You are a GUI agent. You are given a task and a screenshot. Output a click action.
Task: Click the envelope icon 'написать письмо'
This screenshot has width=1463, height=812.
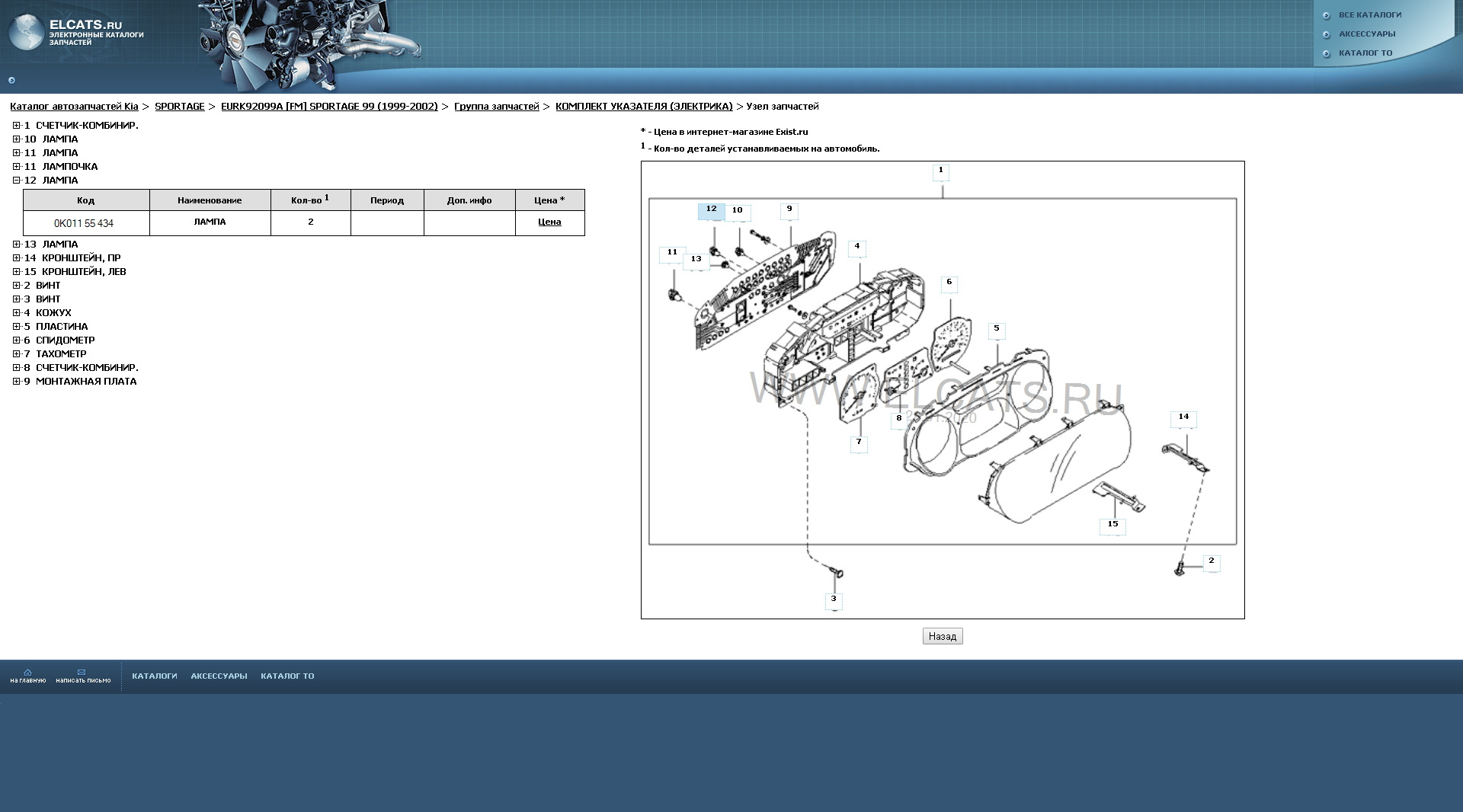coord(82,673)
